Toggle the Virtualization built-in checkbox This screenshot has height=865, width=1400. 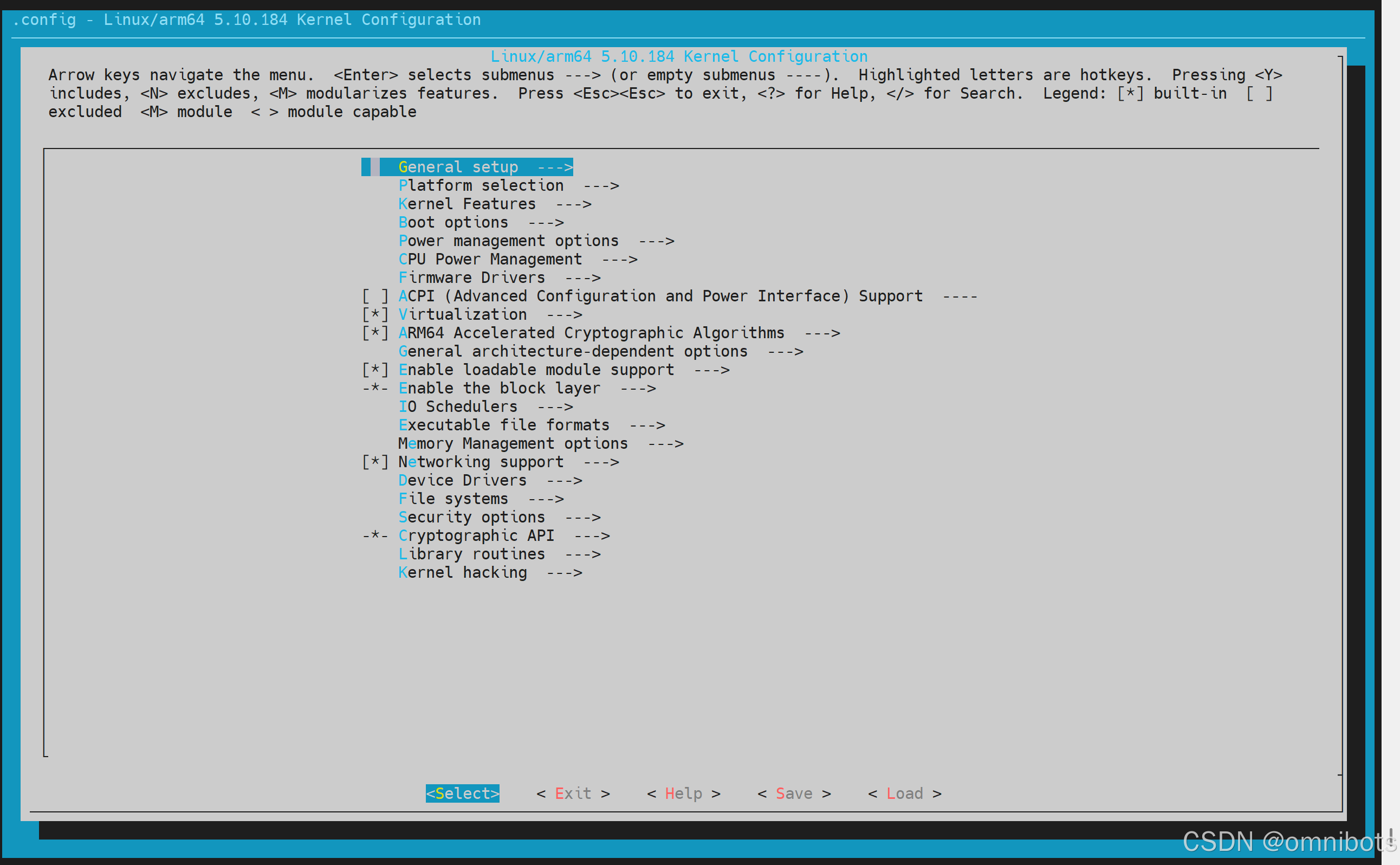[x=375, y=315]
